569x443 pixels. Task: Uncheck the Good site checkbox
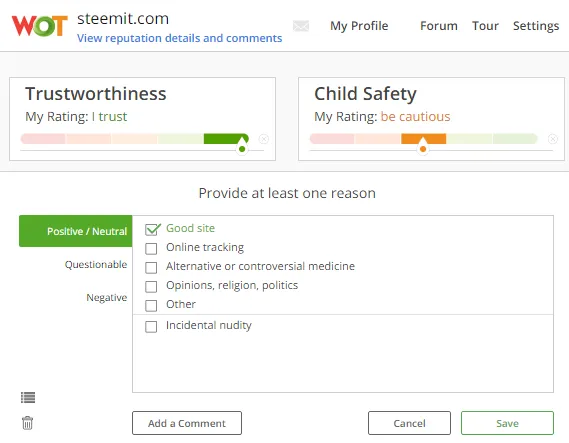tap(152, 229)
